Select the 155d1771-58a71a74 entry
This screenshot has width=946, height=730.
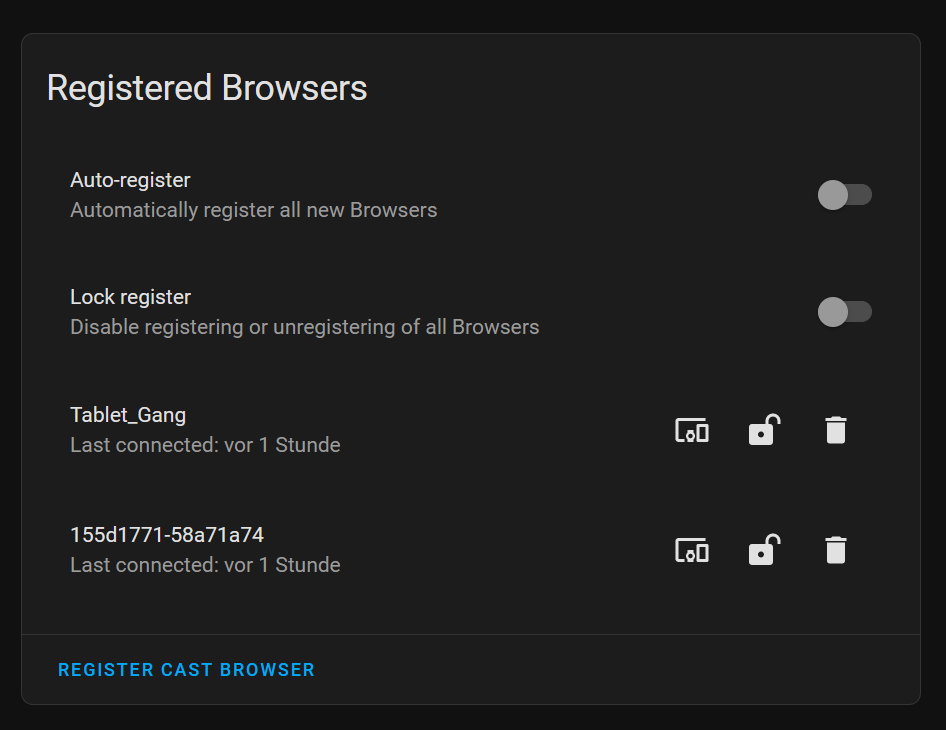coord(166,534)
